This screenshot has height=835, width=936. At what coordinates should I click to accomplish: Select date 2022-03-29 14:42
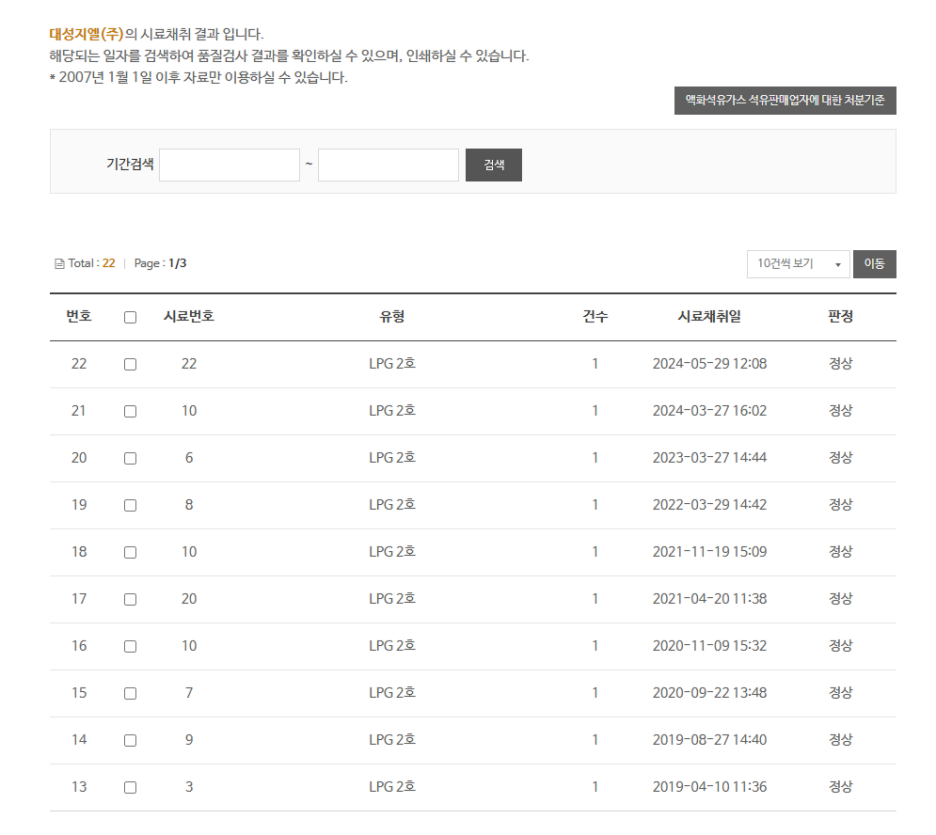[x=709, y=505]
